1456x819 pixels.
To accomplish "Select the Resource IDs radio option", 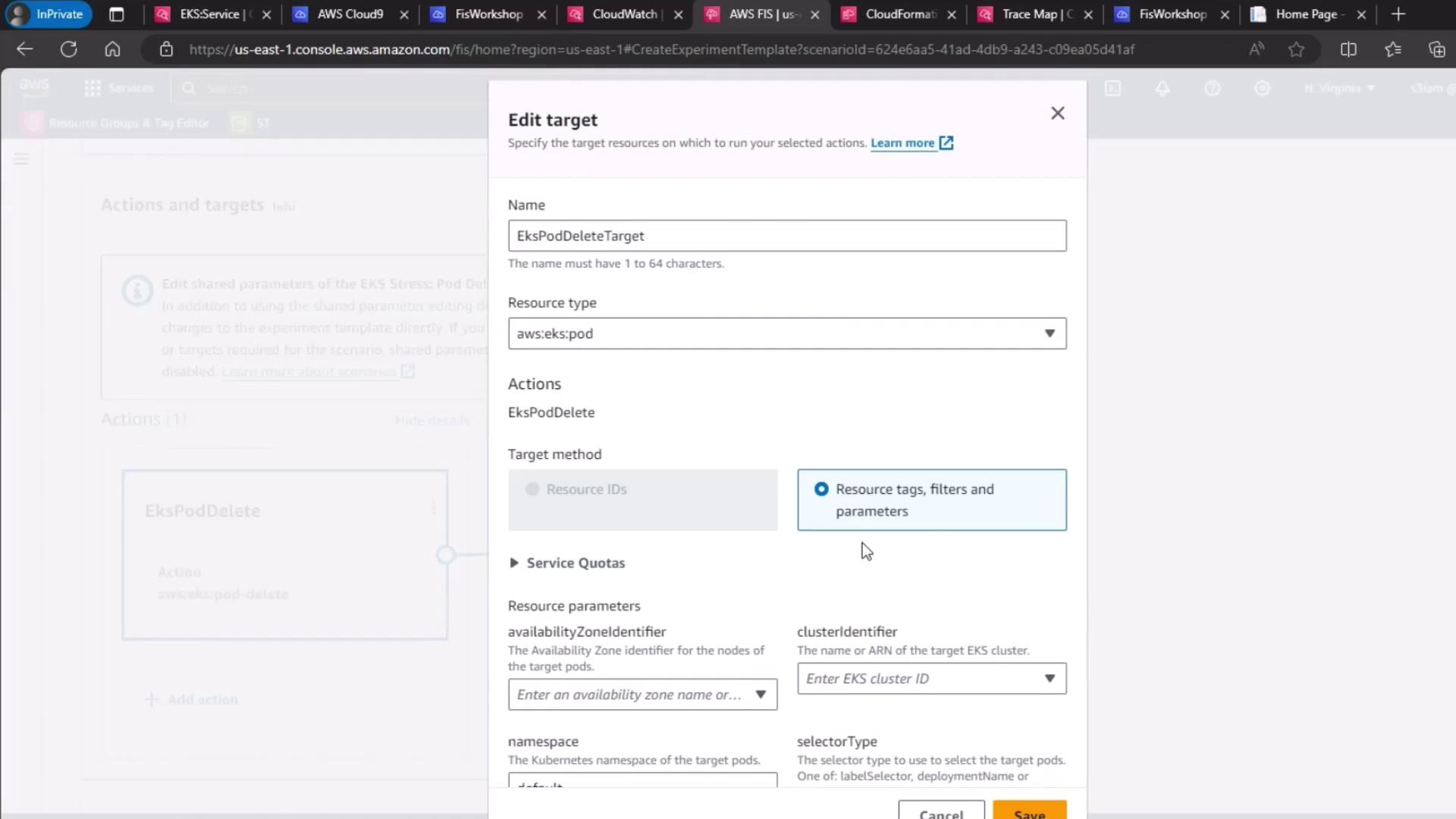I will click(532, 489).
